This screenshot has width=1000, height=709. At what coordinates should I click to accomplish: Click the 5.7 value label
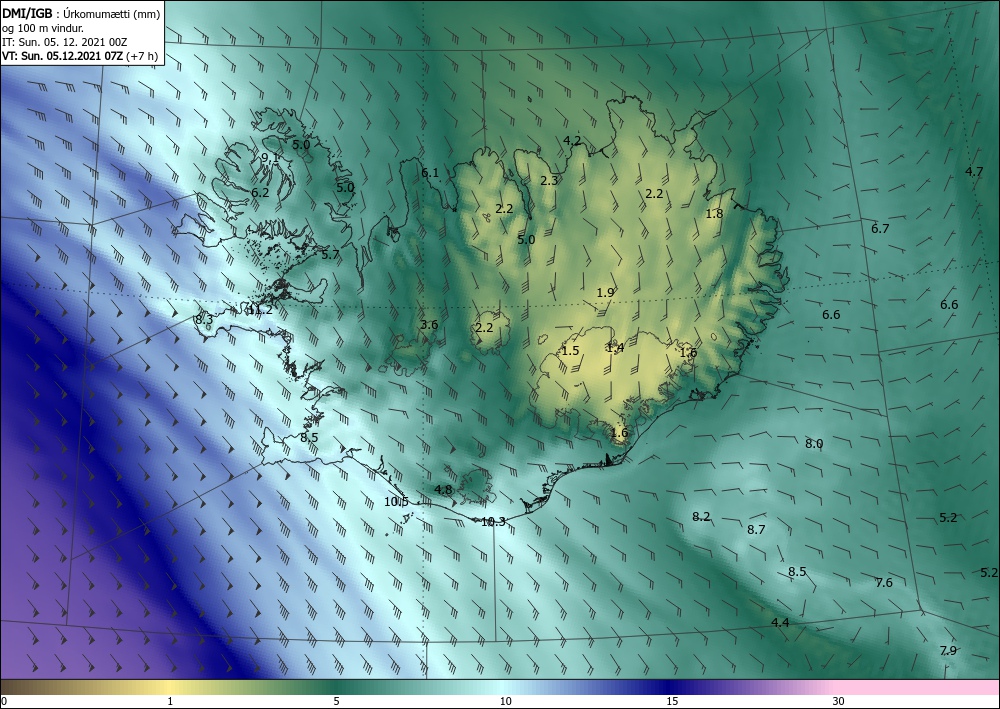coord(330,254)
